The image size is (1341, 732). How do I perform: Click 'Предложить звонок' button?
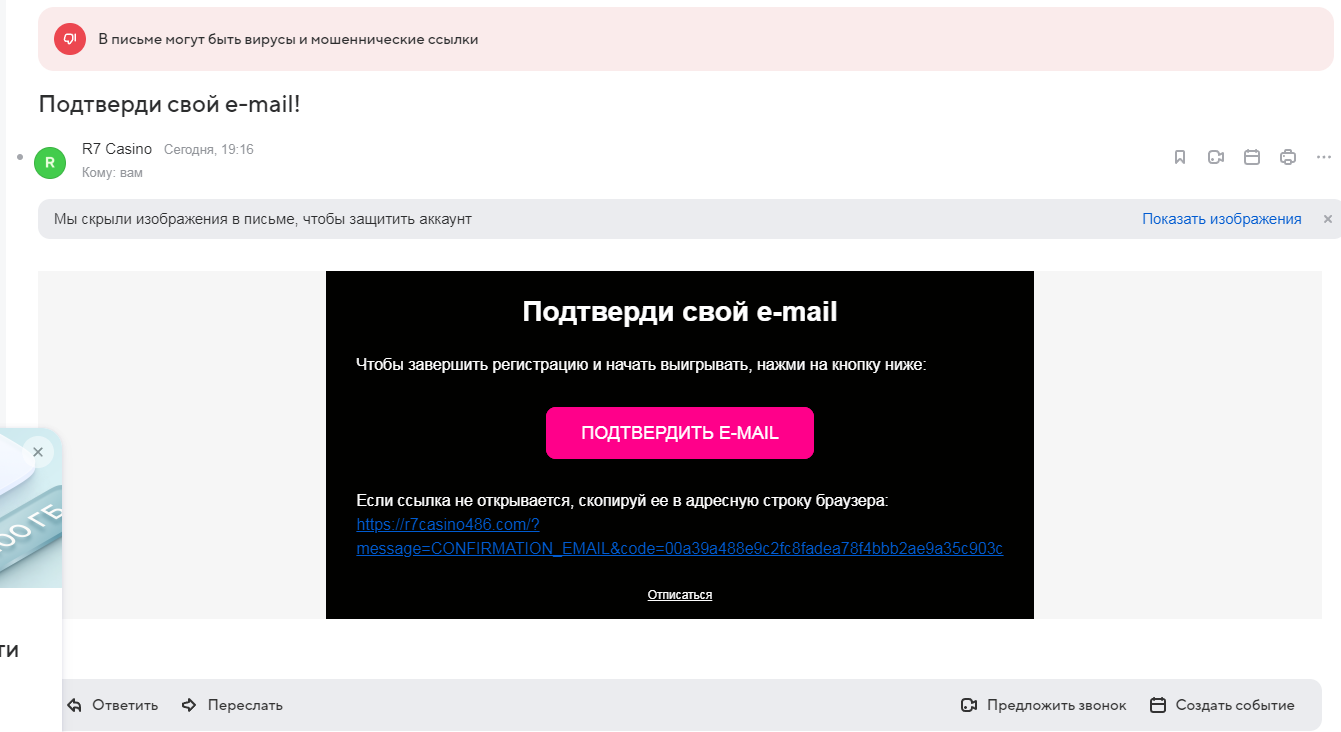click(x=1043, y=705)
